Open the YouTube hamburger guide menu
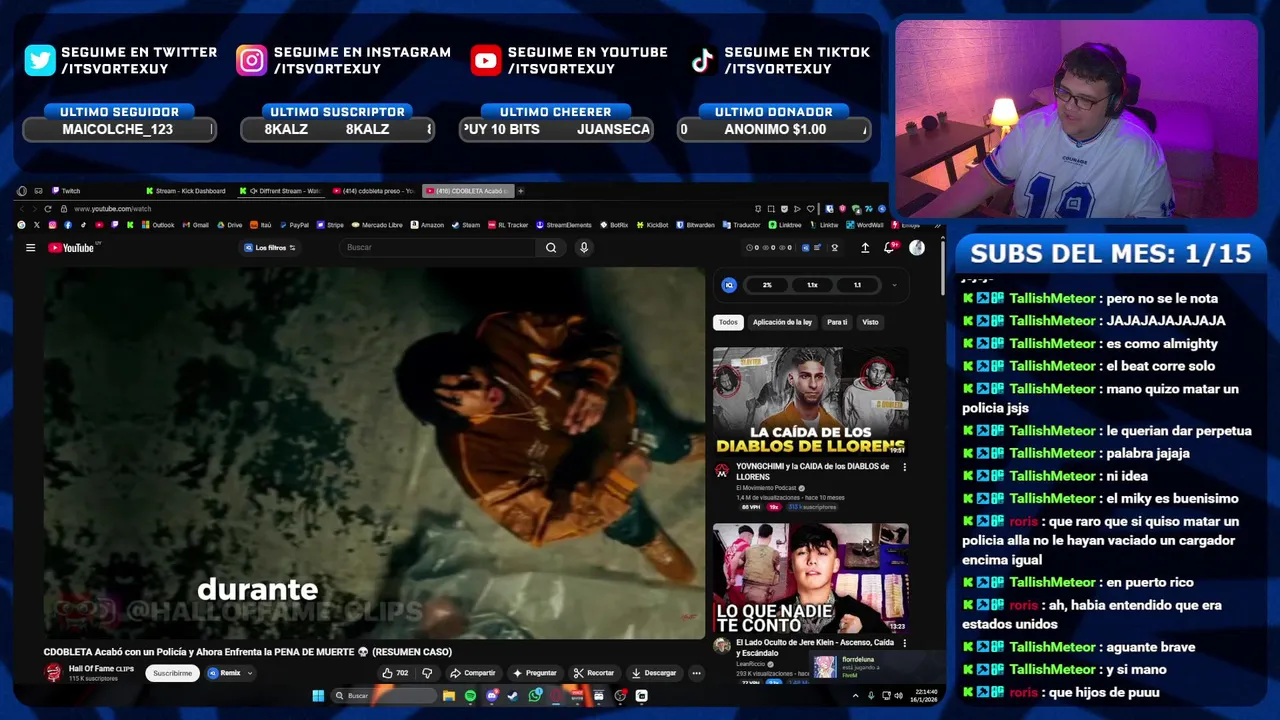 coord(31,248)
